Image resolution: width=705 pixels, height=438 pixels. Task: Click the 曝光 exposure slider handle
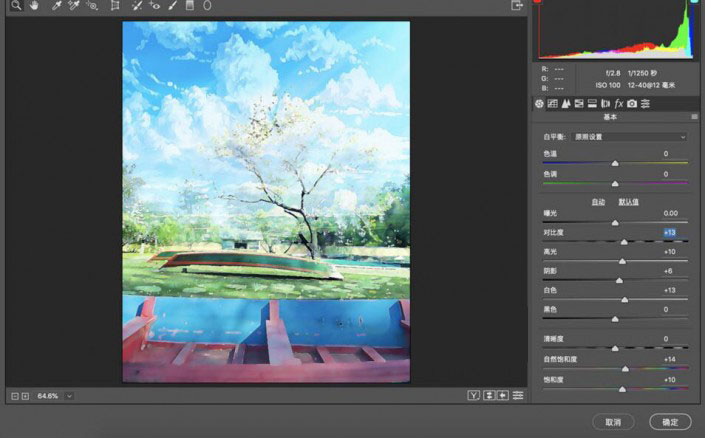pyautogui.click(x=615, y=223)
